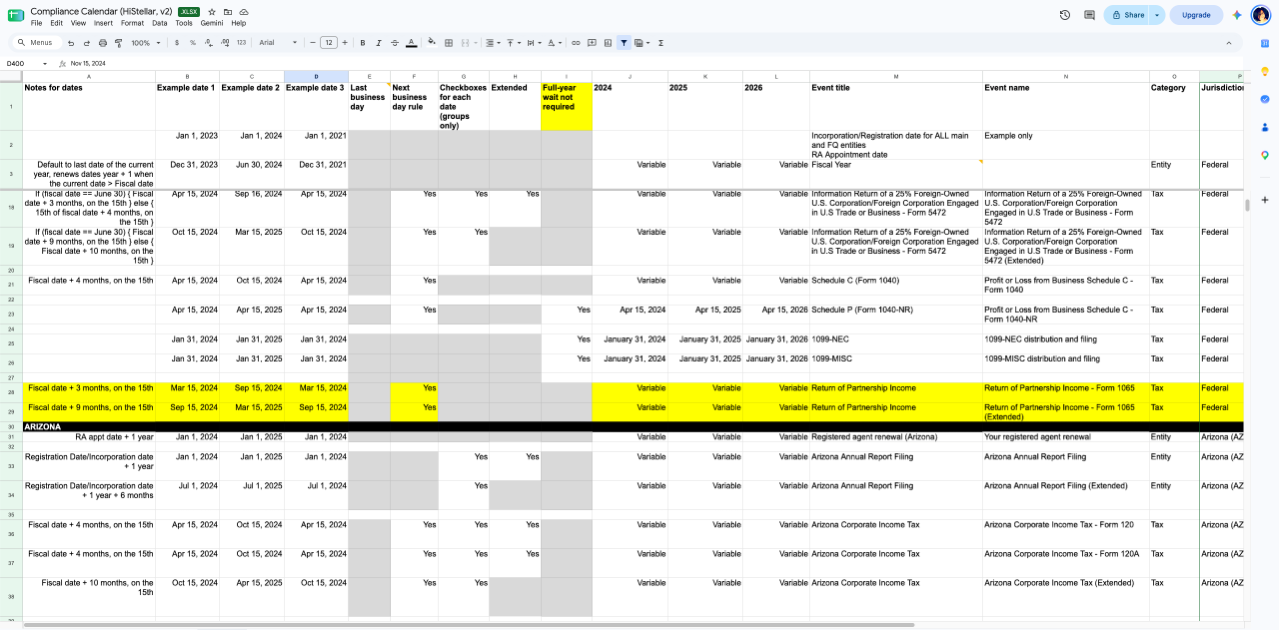Open the Sheets home icon
The height and width of the screenshot is (630, 1279).
click(x=15, y=15)
